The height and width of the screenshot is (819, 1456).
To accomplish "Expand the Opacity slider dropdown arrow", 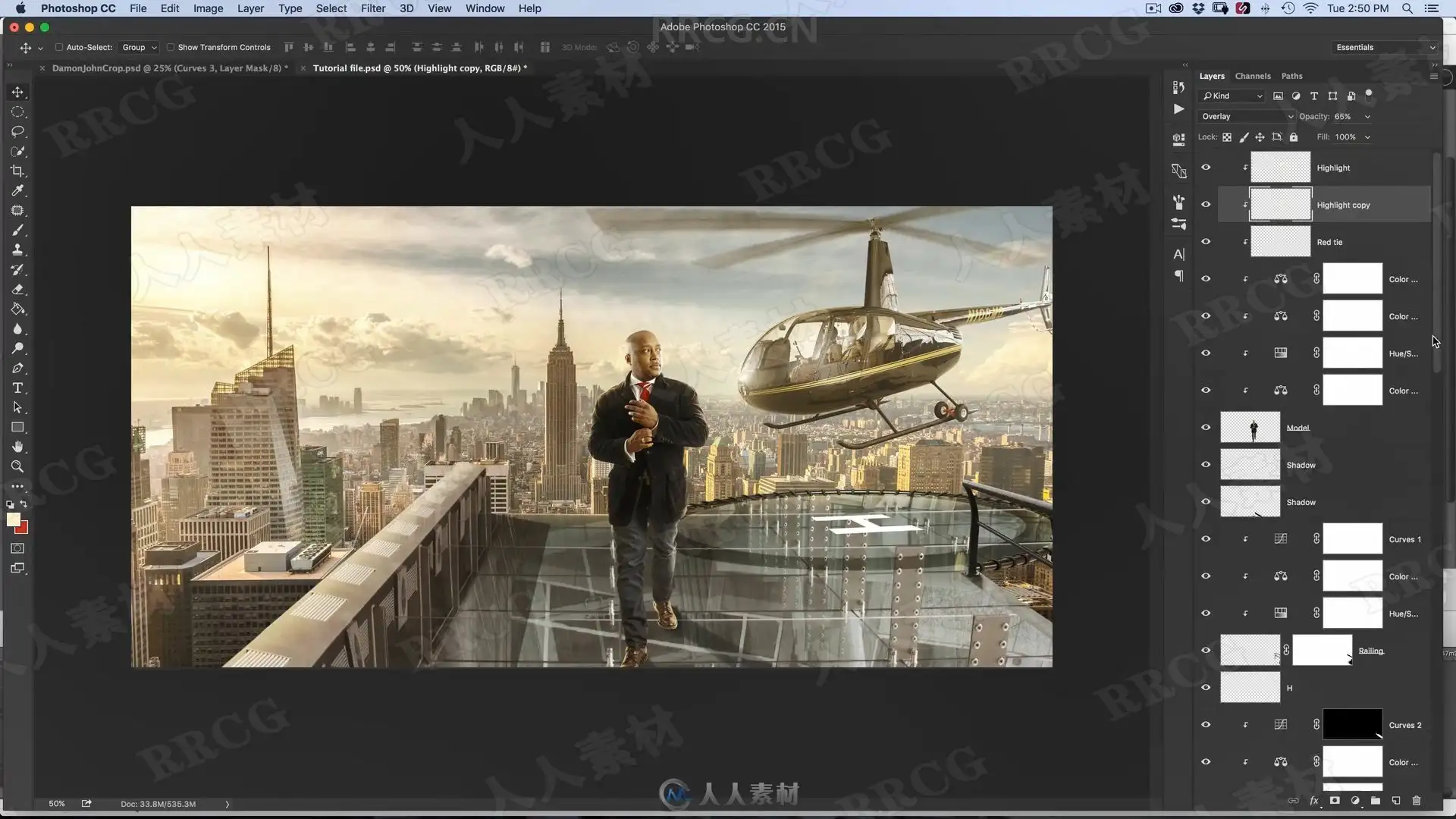I will coord(1367,117).
